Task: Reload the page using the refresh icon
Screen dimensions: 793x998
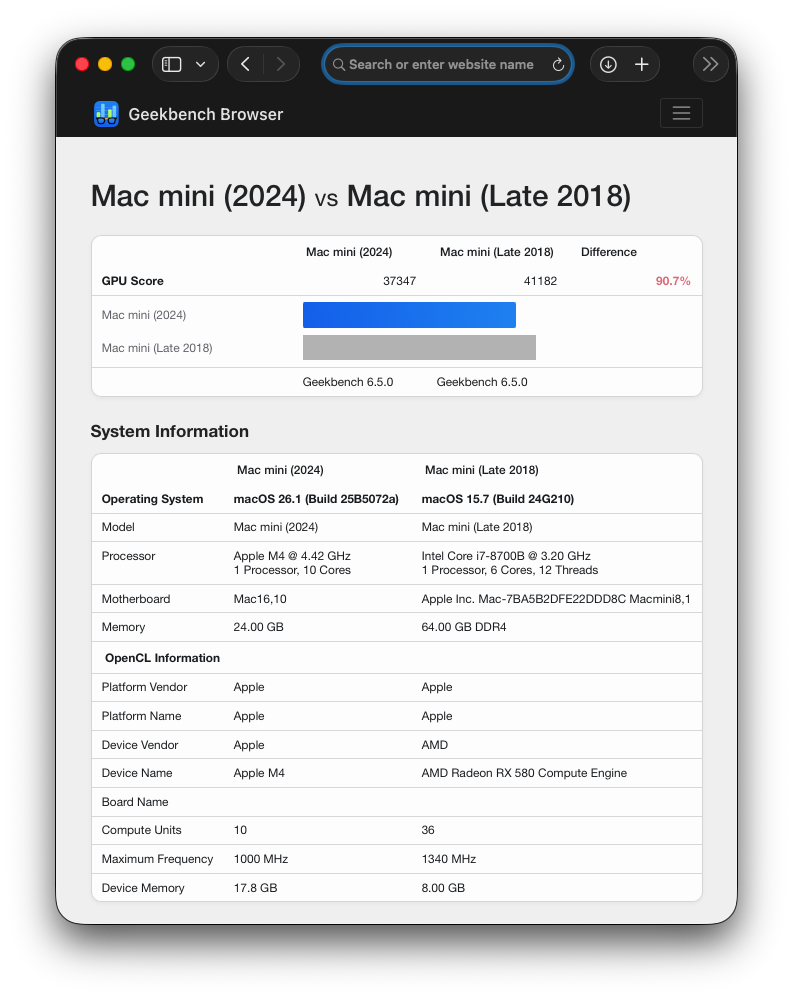Action: (558, 64)
